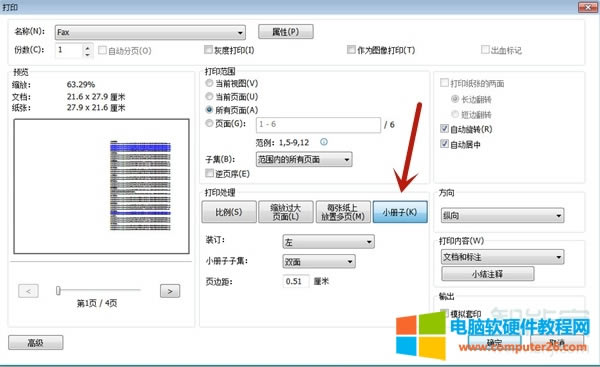600x367 pixels.
Task: Uncheck the 自动居中 checkbox
Action: tap(444, 144)
